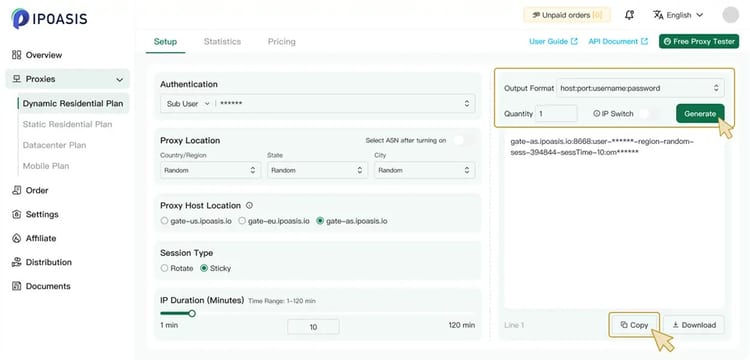Select Static Residential Plan
The height and width of the screenshot is (360, 750).
click(67, 124)
